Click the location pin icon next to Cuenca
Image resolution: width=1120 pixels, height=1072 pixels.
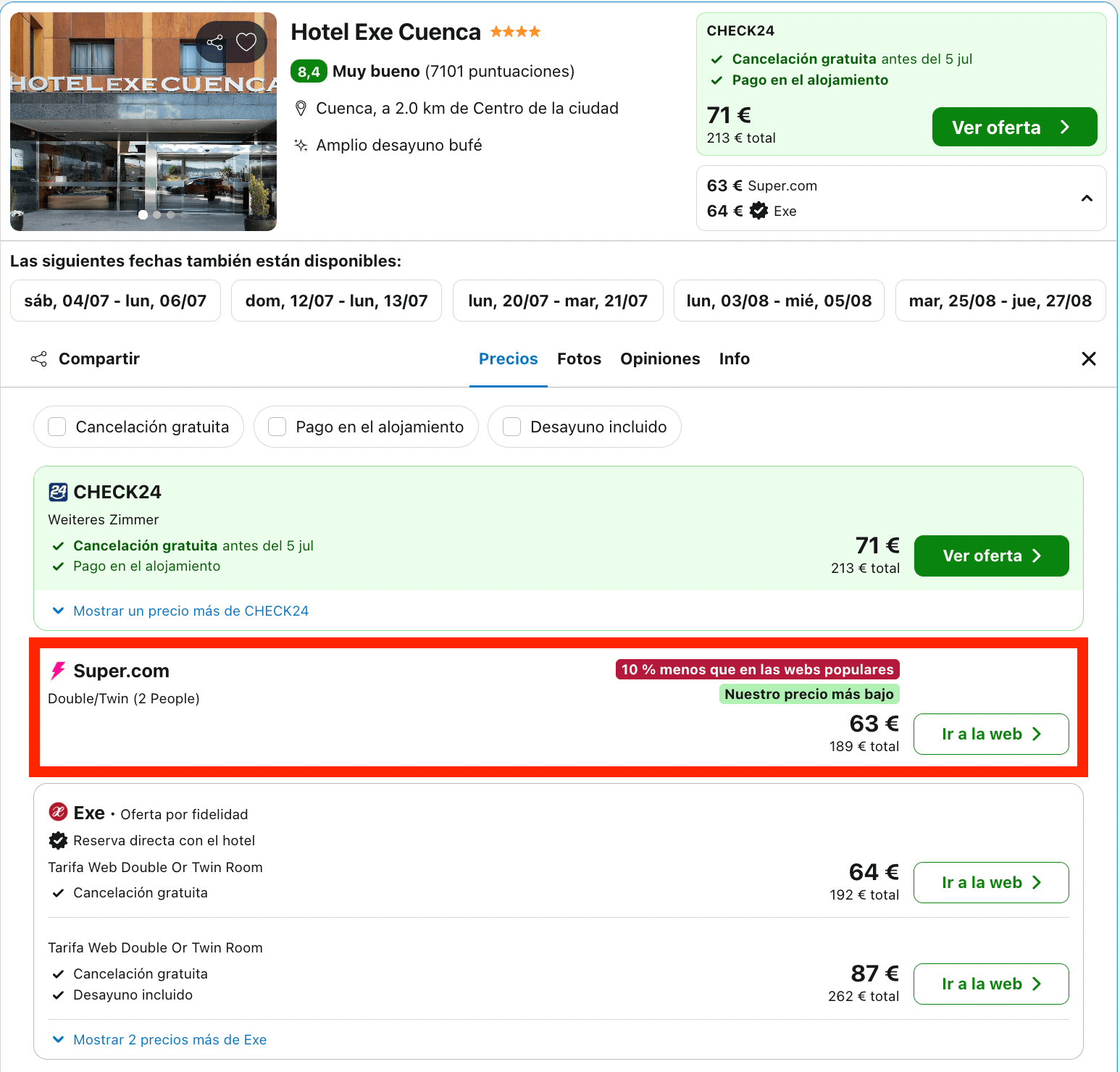coord(301,109)
